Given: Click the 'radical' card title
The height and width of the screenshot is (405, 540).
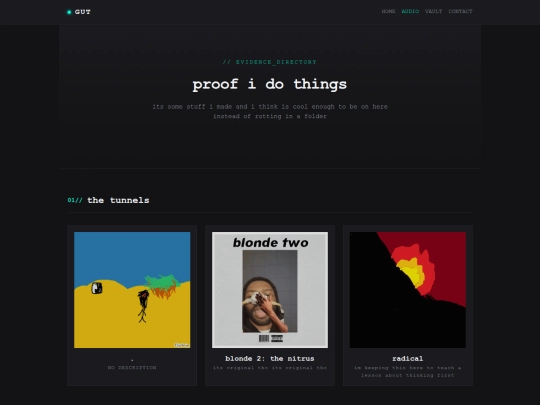Looking at the screenshot, I should click(408, 359).
